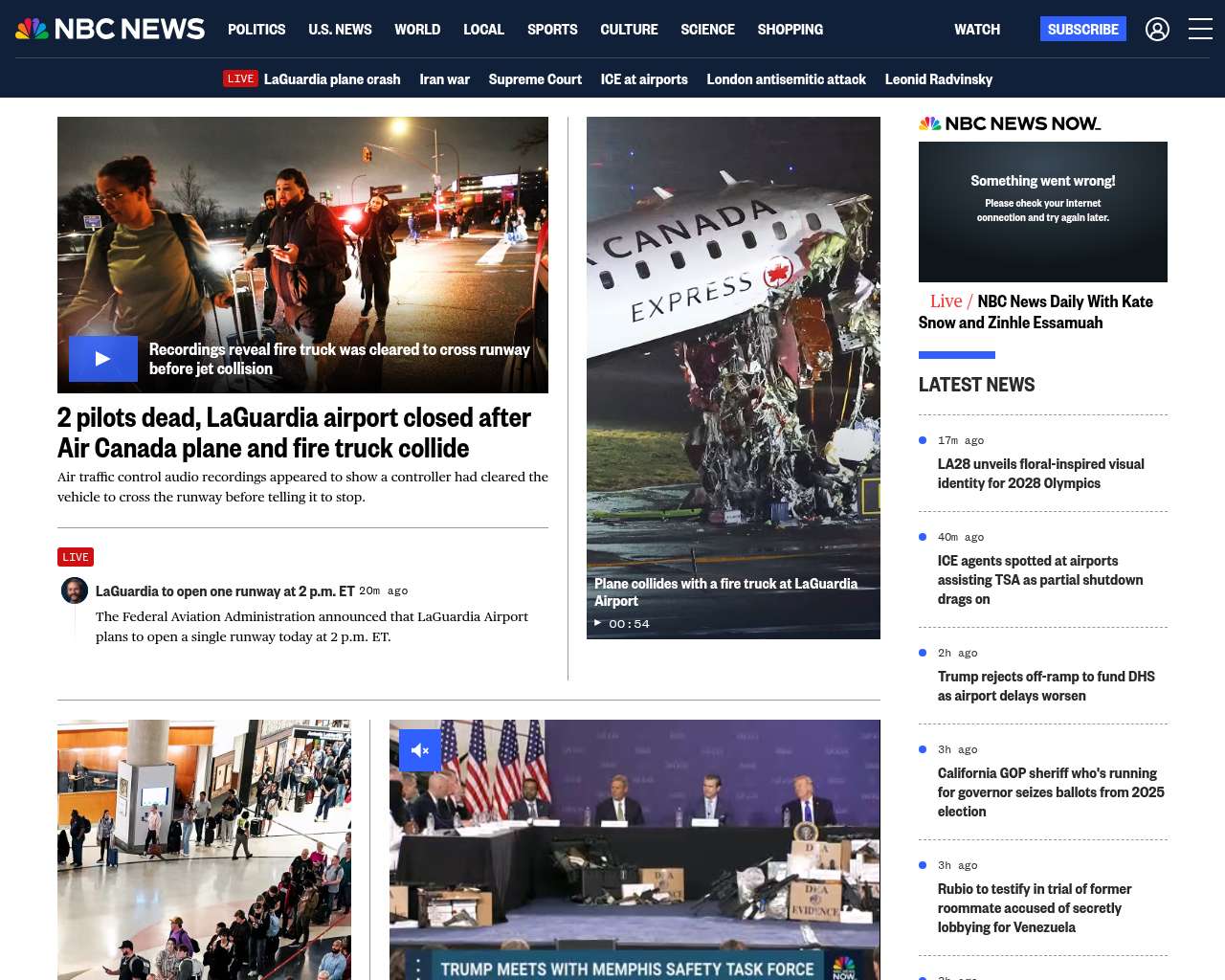Open the LIVE badge in trending bar
Screen dimensions: 1225x980
[240, 78]
